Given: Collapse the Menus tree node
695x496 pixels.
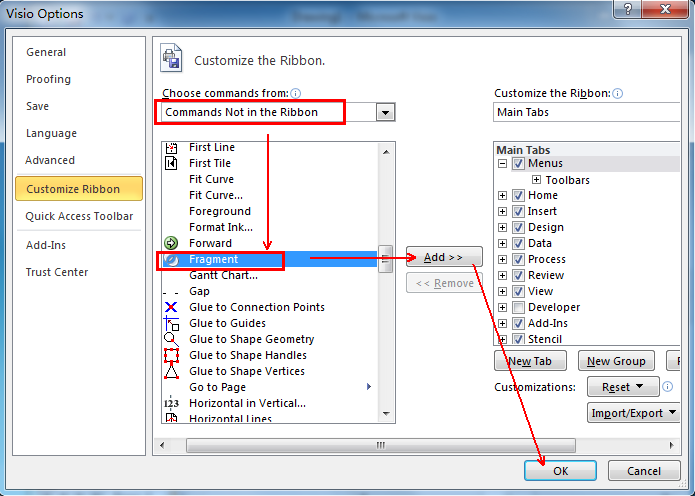Looking at the screenshot, I should coord(502,164).
